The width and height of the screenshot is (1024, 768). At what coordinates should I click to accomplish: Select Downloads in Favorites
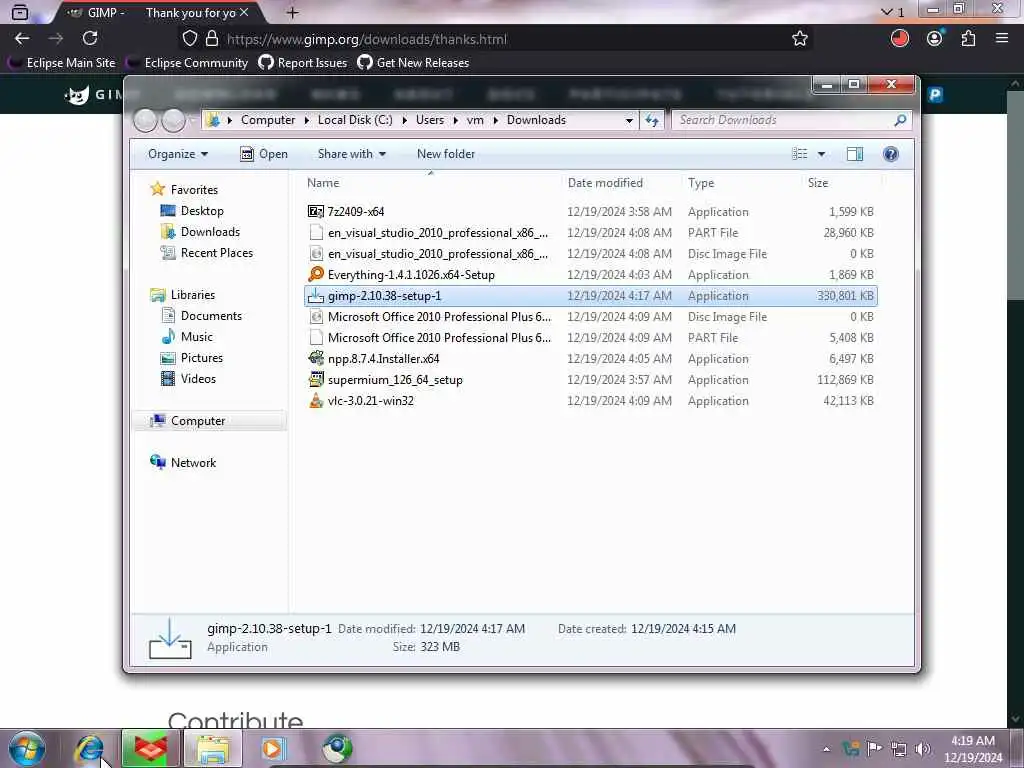tap(200, 232)
